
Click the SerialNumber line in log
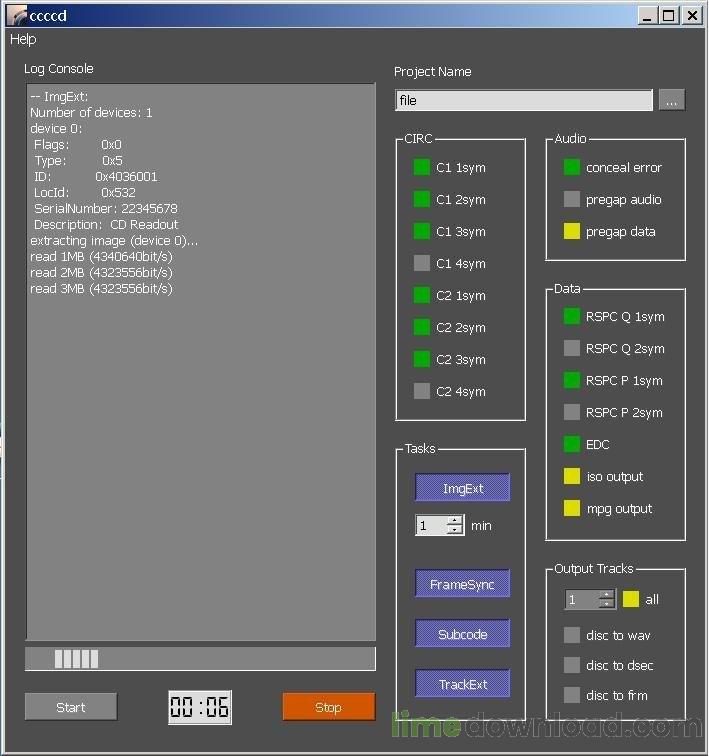[106, 208]
